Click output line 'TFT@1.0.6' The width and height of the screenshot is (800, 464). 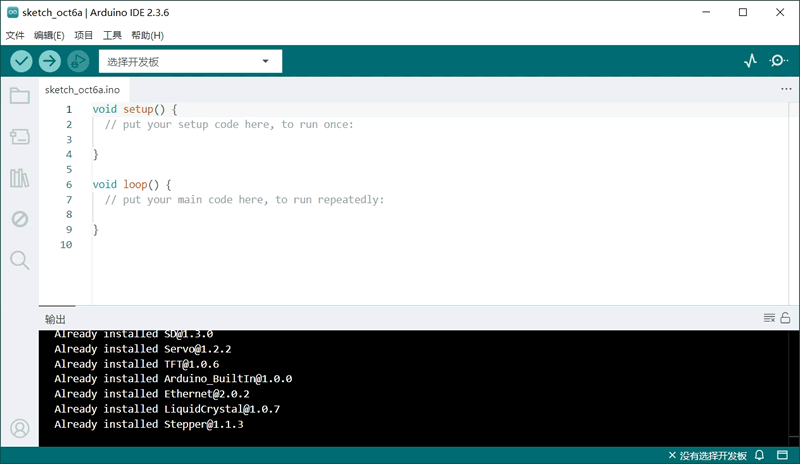pyautogui.click(x=137, y=364)
